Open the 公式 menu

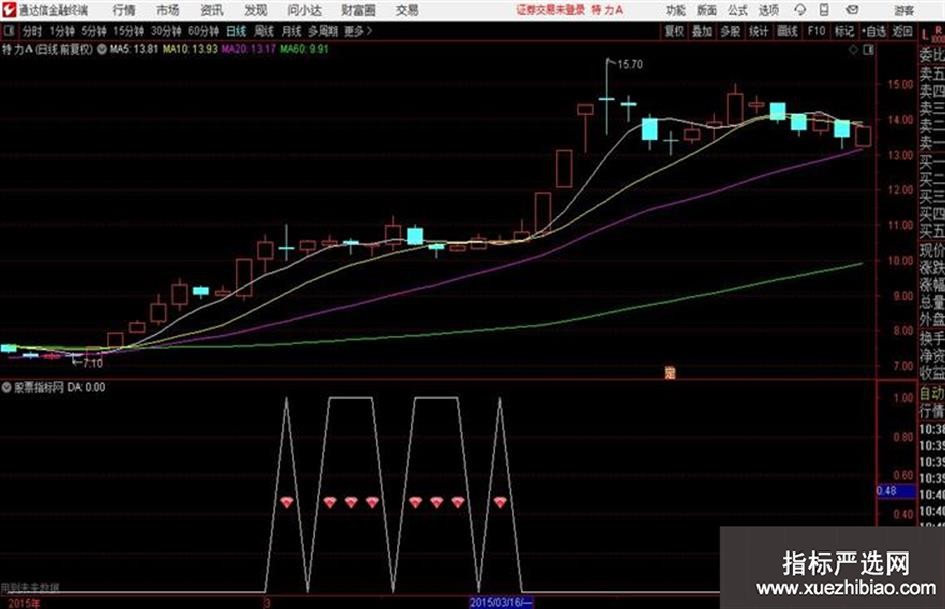(x=738, y=10)
